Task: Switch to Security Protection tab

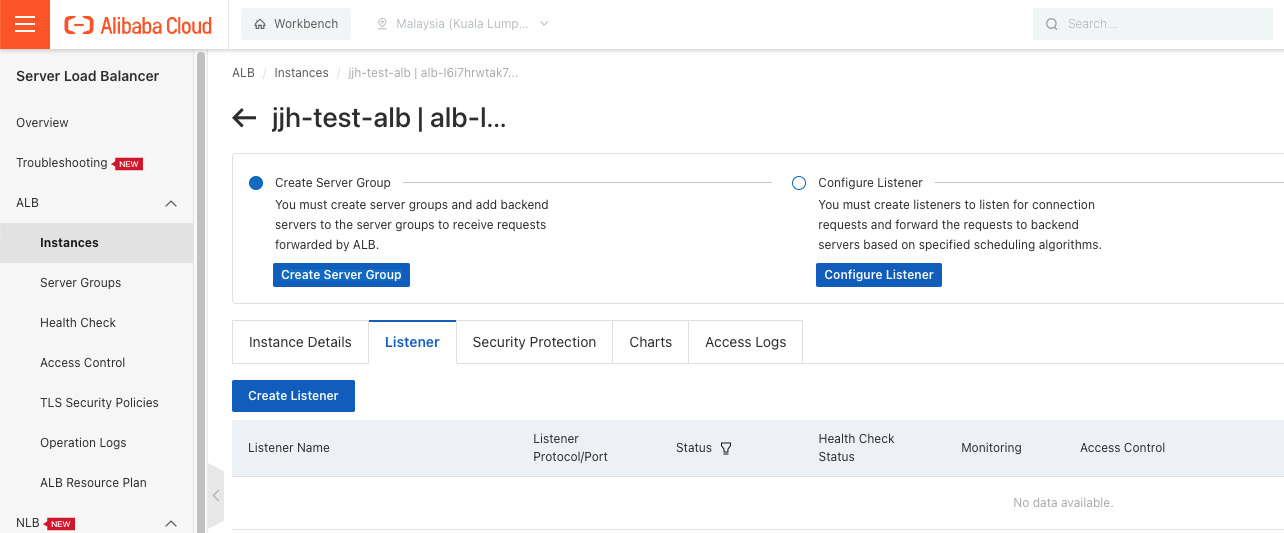Action: (534, 342)
